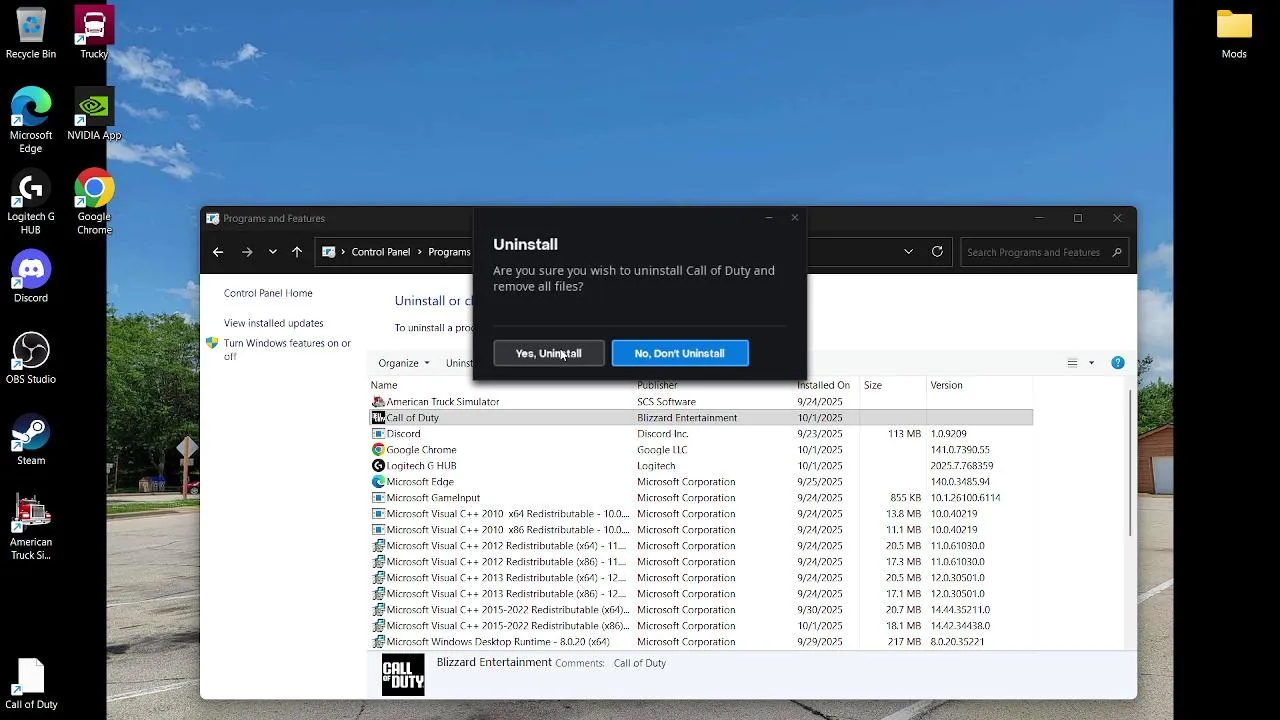Click the forward navigation arrow
Screen dimensions: 1280x720
coord(247,252)
